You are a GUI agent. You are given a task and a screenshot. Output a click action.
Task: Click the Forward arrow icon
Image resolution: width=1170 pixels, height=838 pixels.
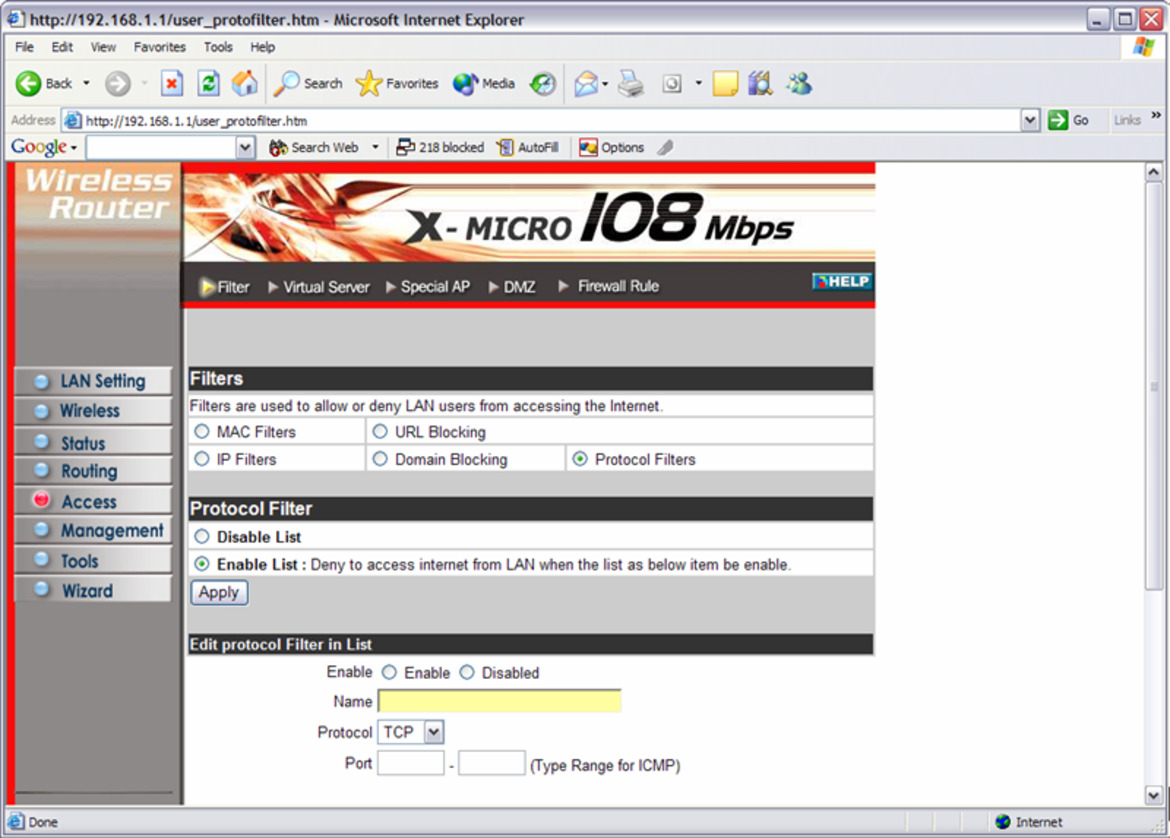click(117, 84)
